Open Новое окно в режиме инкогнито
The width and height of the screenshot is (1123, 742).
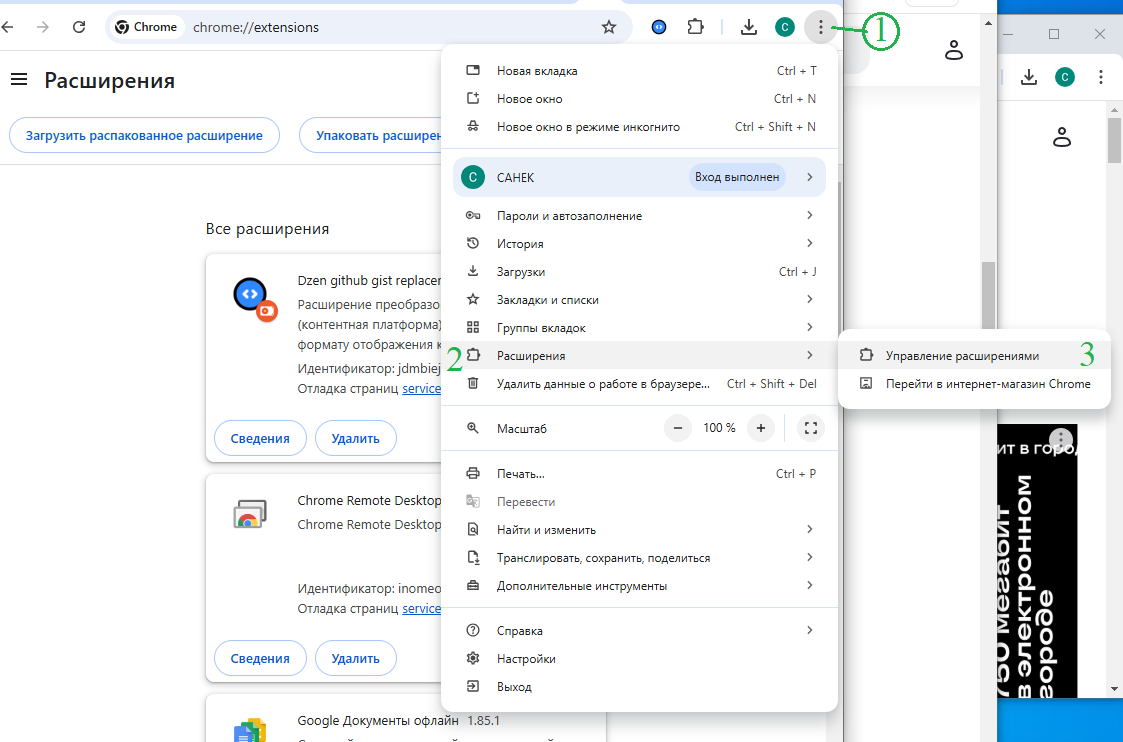click(640, 127)
